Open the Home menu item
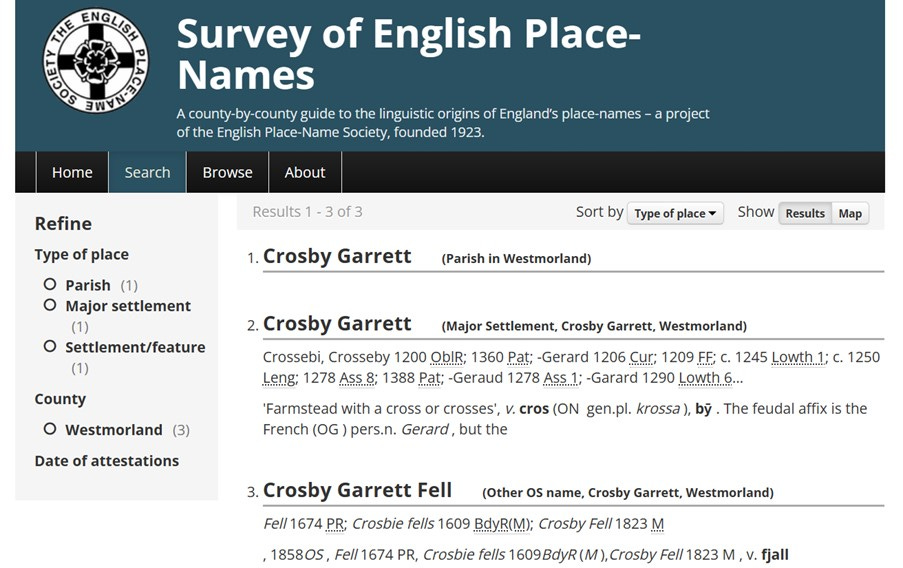The image size is (903, 568). [x=72, y=172]
